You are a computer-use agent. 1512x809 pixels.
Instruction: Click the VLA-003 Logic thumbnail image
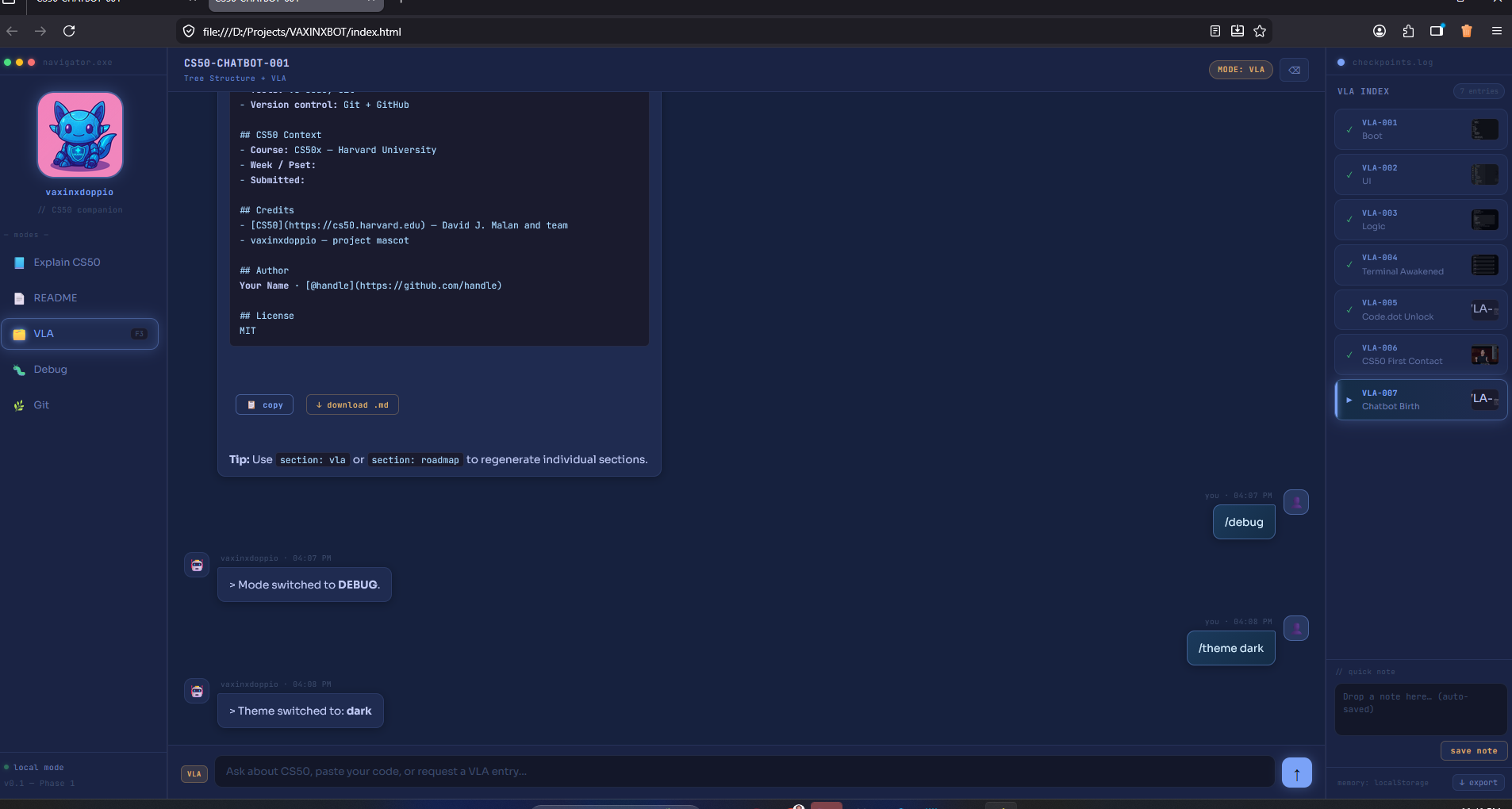[x=1484, y=220]
